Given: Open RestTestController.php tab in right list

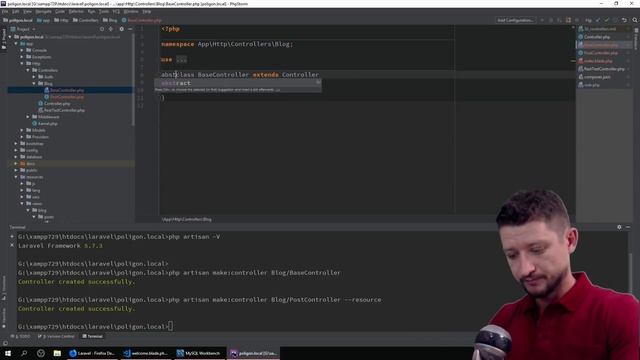Looking at the screenshot, I should click(603, 69).
